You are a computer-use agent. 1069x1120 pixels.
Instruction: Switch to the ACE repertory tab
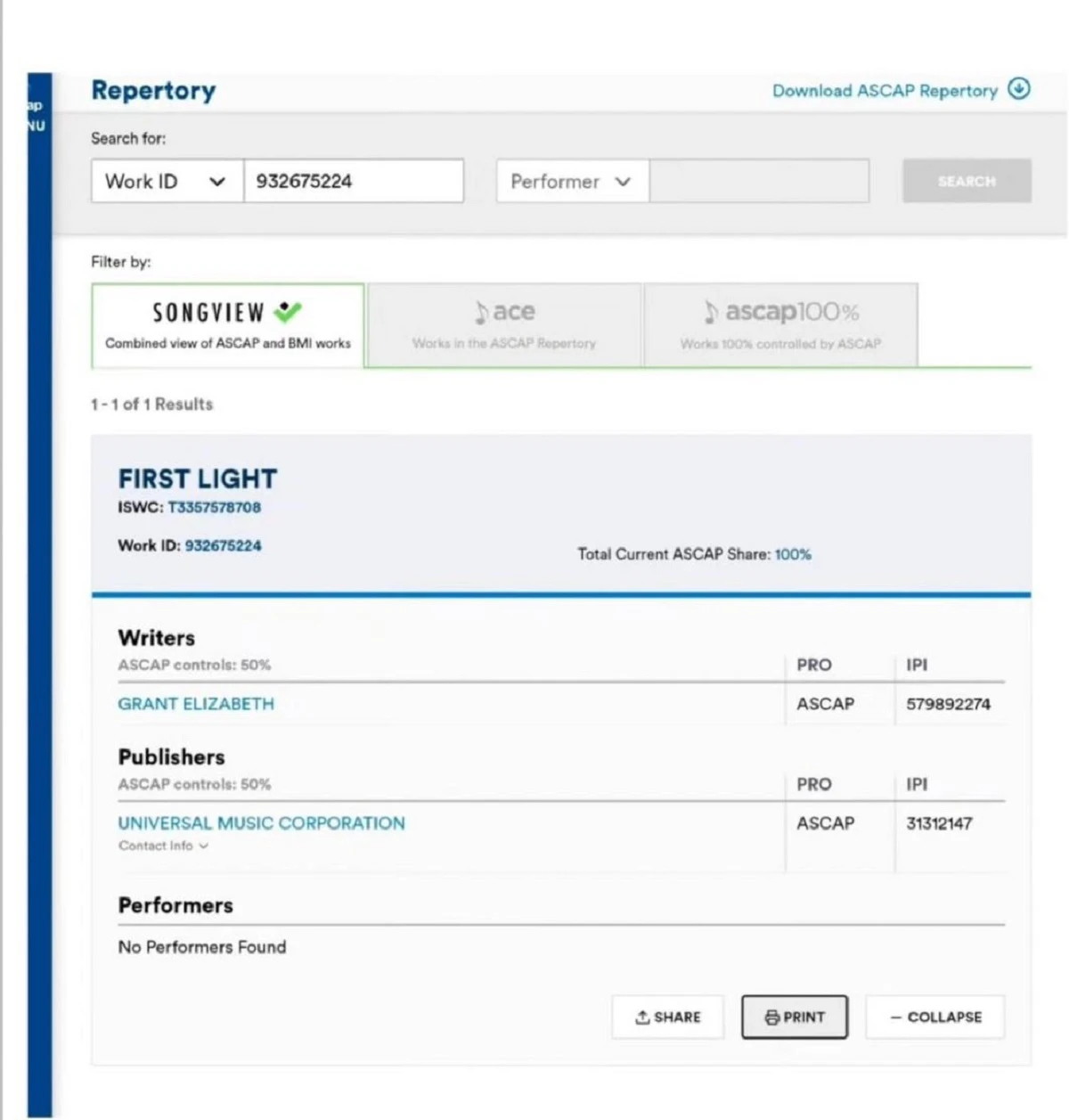(x=504, y=326)
